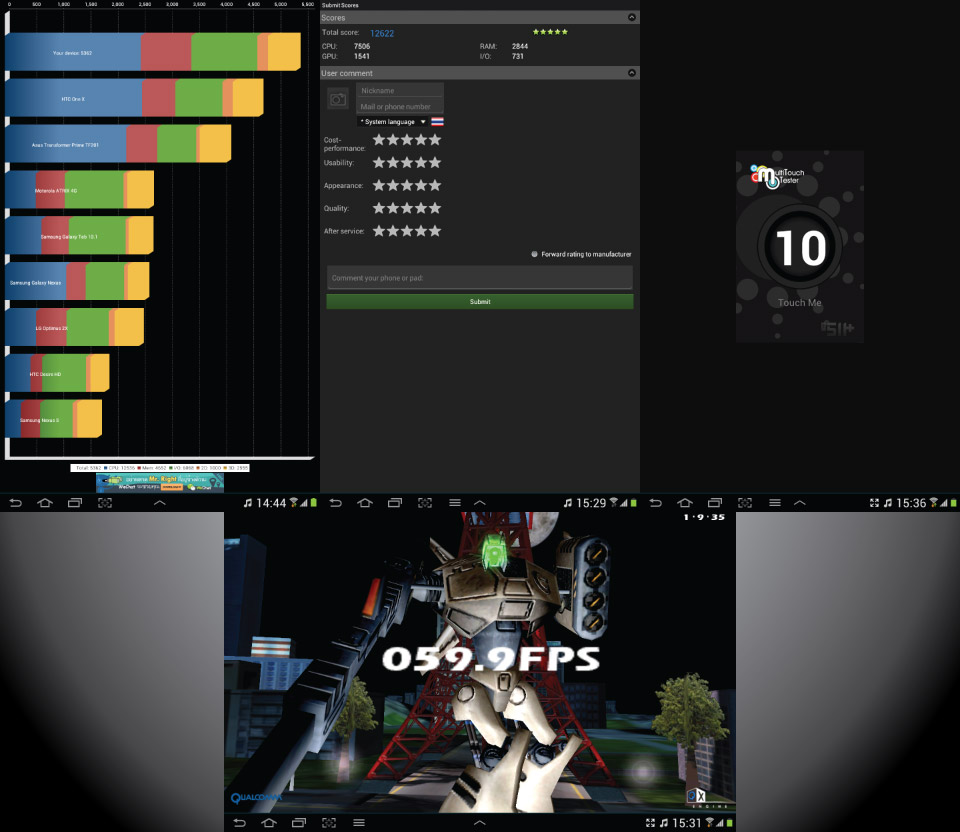Open recent apps in the 15:31 navigation bar

coord(299,823)
